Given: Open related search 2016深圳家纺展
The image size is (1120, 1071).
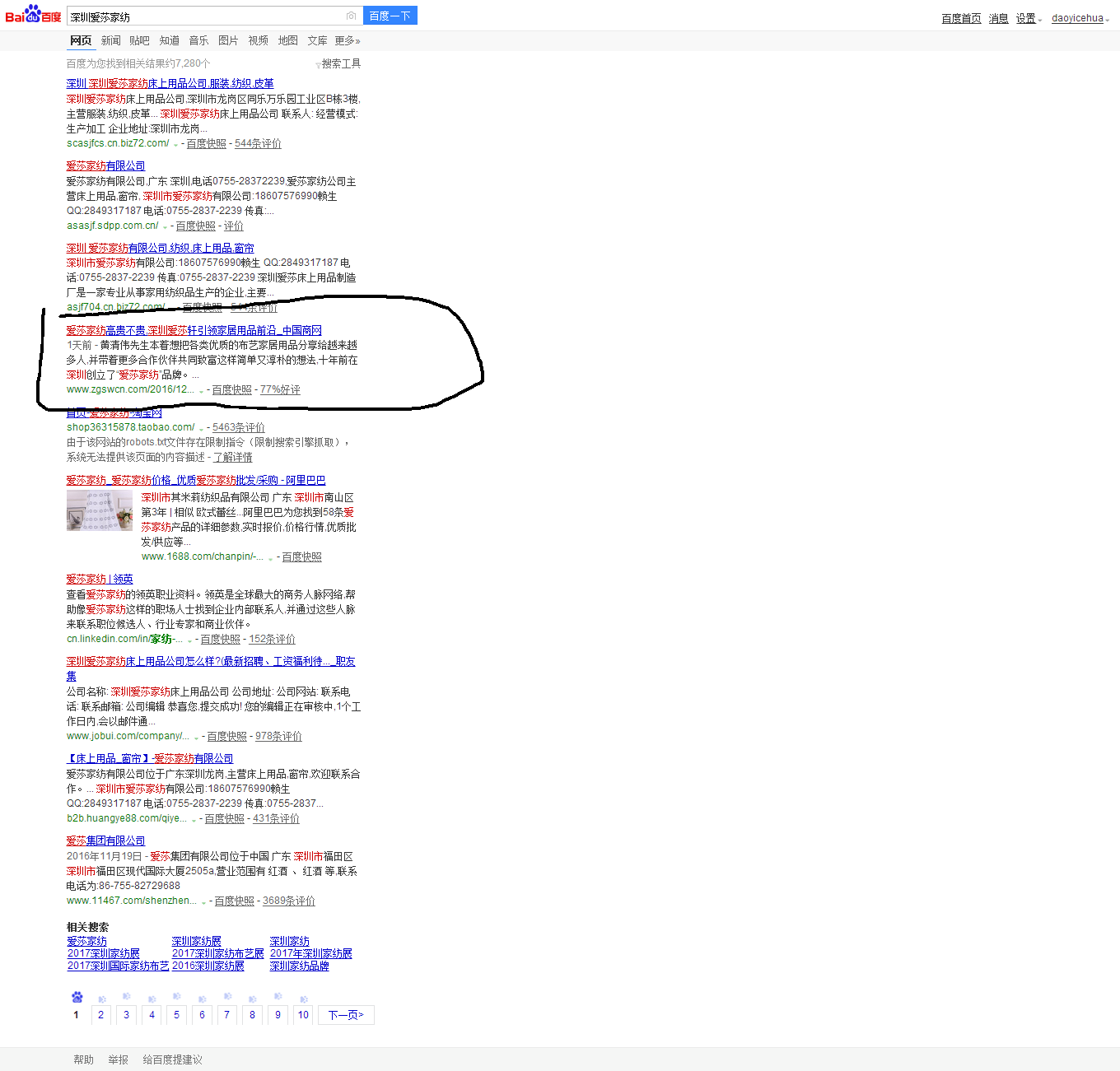Looking at the screenshot, I should click(208, 966).
